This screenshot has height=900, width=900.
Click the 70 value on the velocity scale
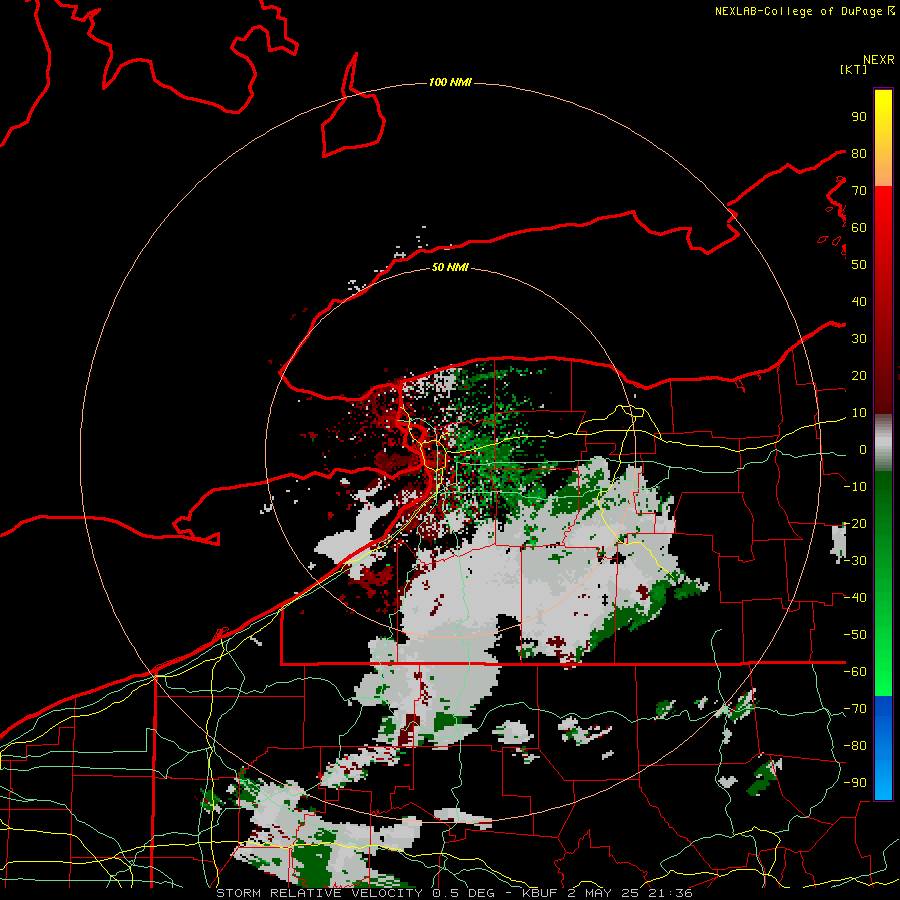tap(859, 191)
